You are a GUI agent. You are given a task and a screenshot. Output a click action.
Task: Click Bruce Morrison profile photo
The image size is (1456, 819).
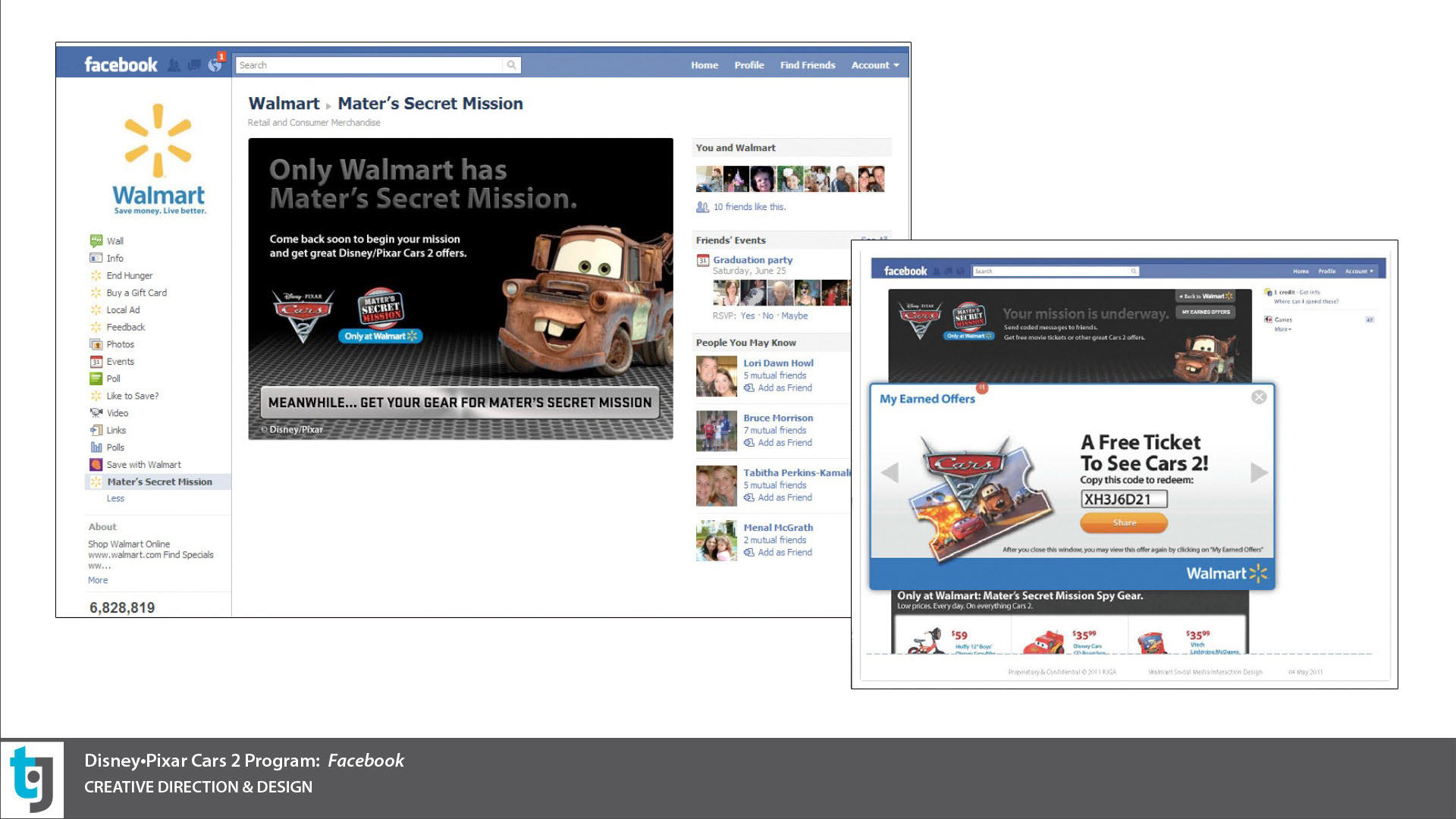(717, 431)
